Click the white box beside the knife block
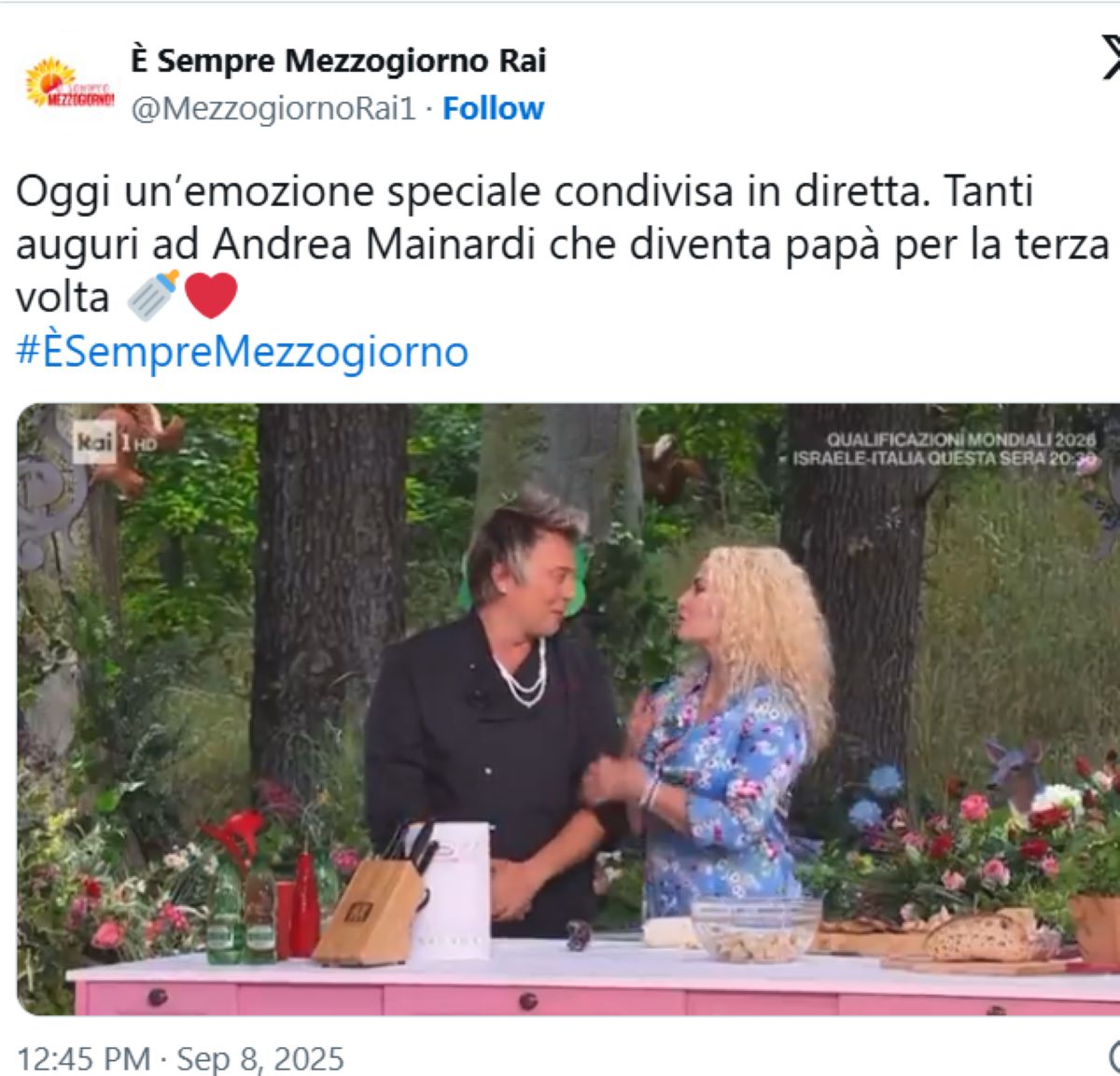Image resolution: width=1120 pixels, height=1076 pixels. click(453, 891)
